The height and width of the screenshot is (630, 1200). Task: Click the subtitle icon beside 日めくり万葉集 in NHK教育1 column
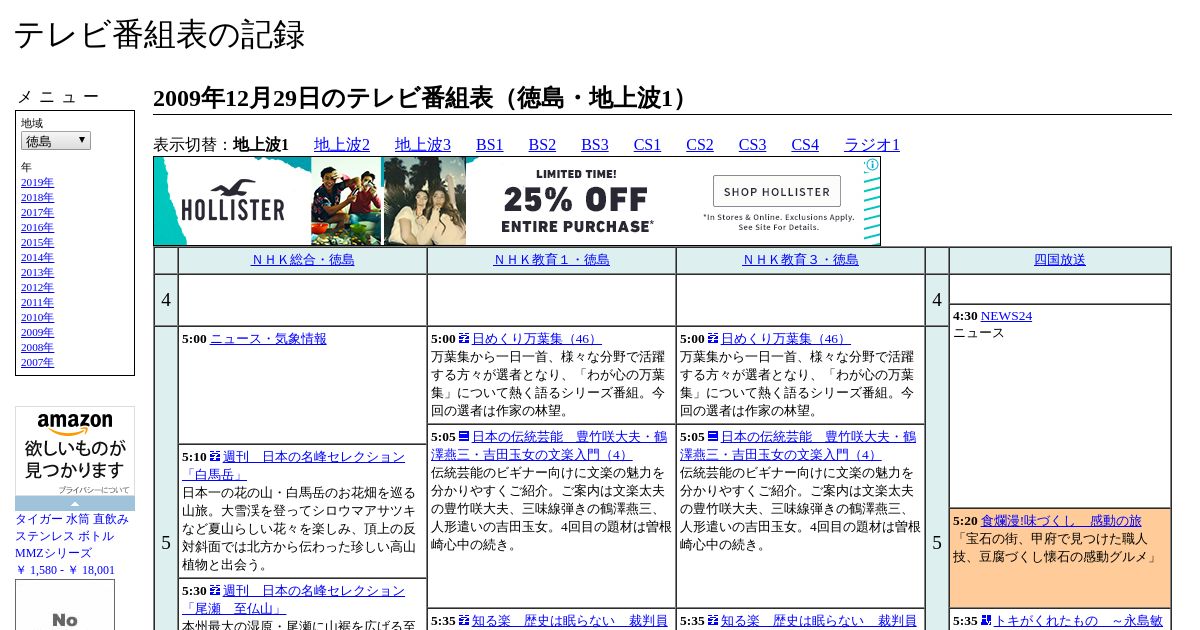pyautogui.click(x=464, y=339)
